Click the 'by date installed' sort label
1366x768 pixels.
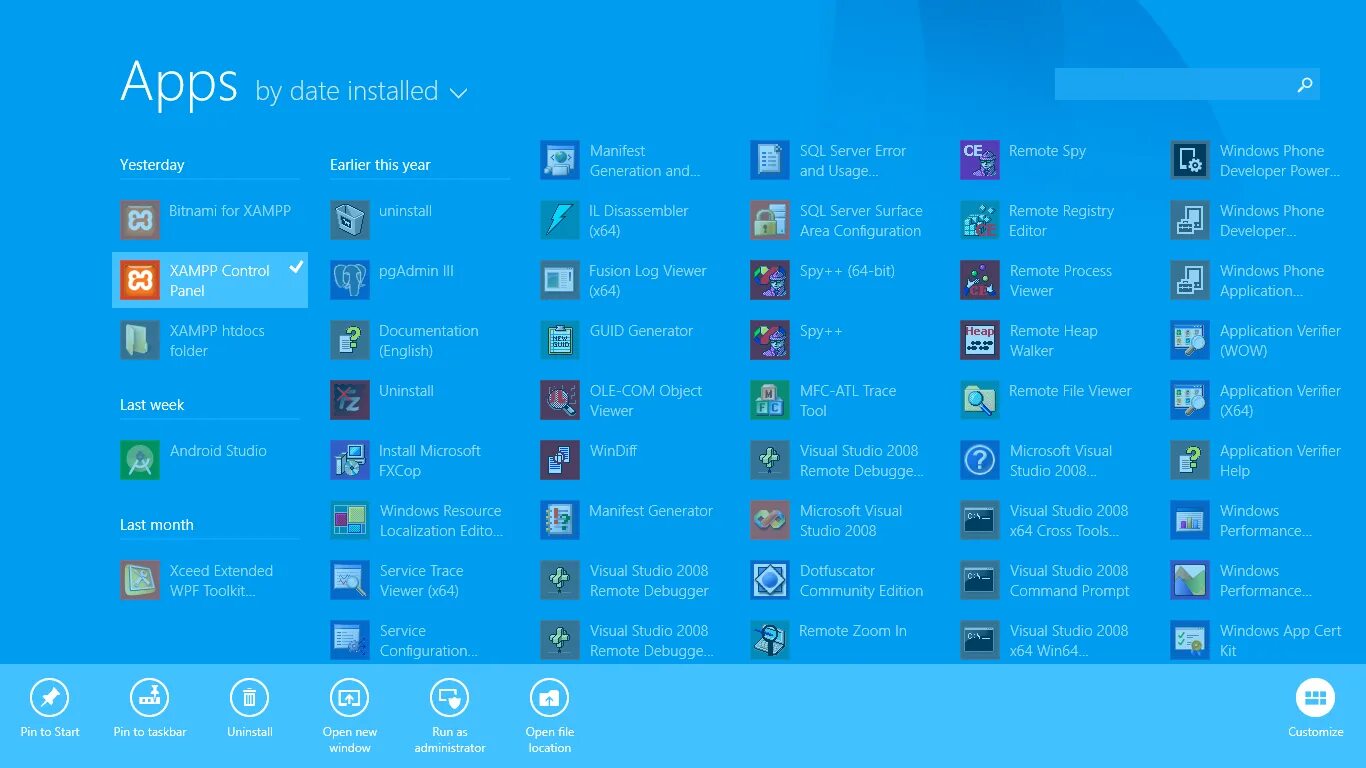tap(347, 91)
